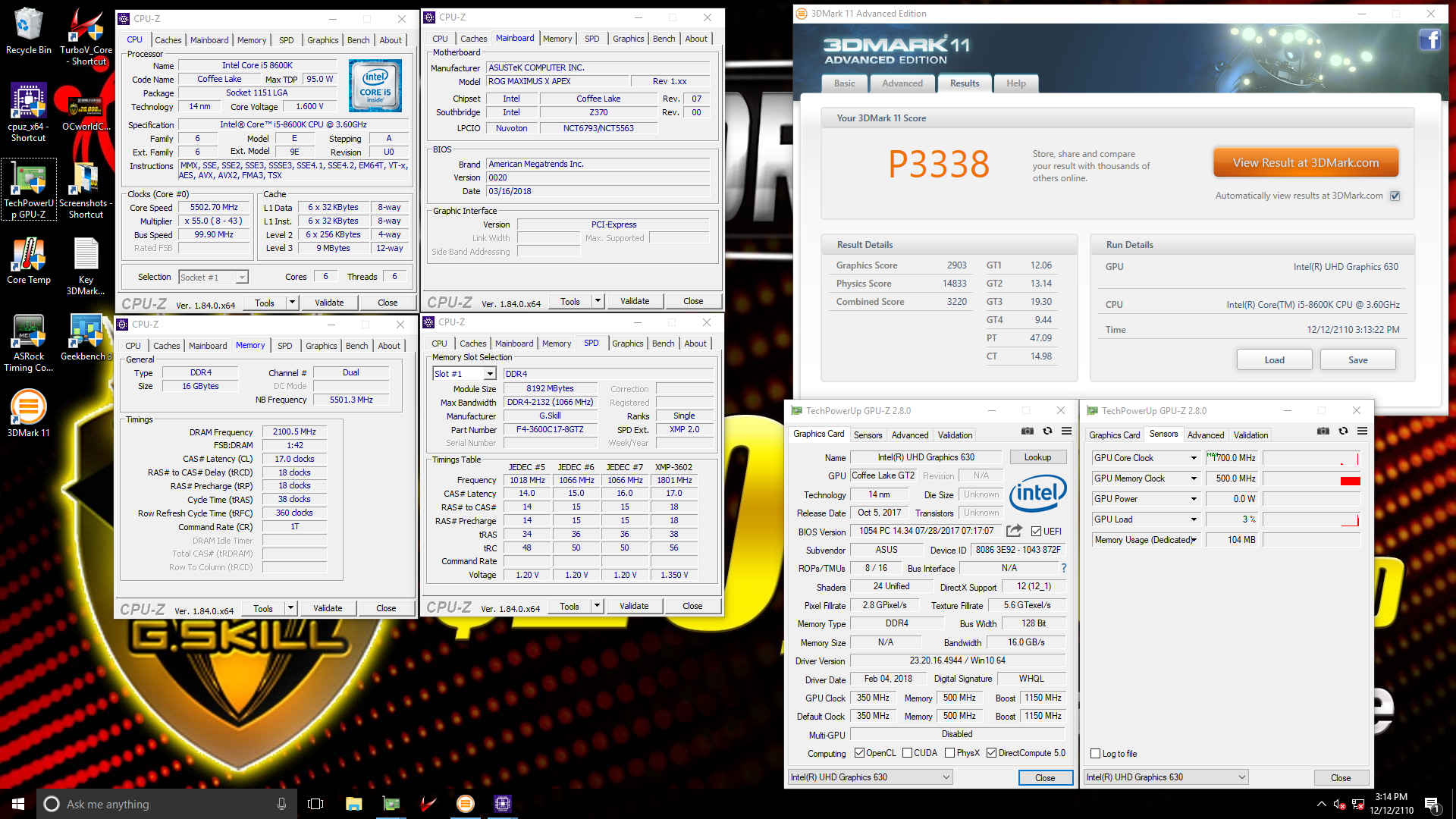The image size is (1456, 819).
Task: Click Save button in Run Details
Action: [x=1357, y=360]
